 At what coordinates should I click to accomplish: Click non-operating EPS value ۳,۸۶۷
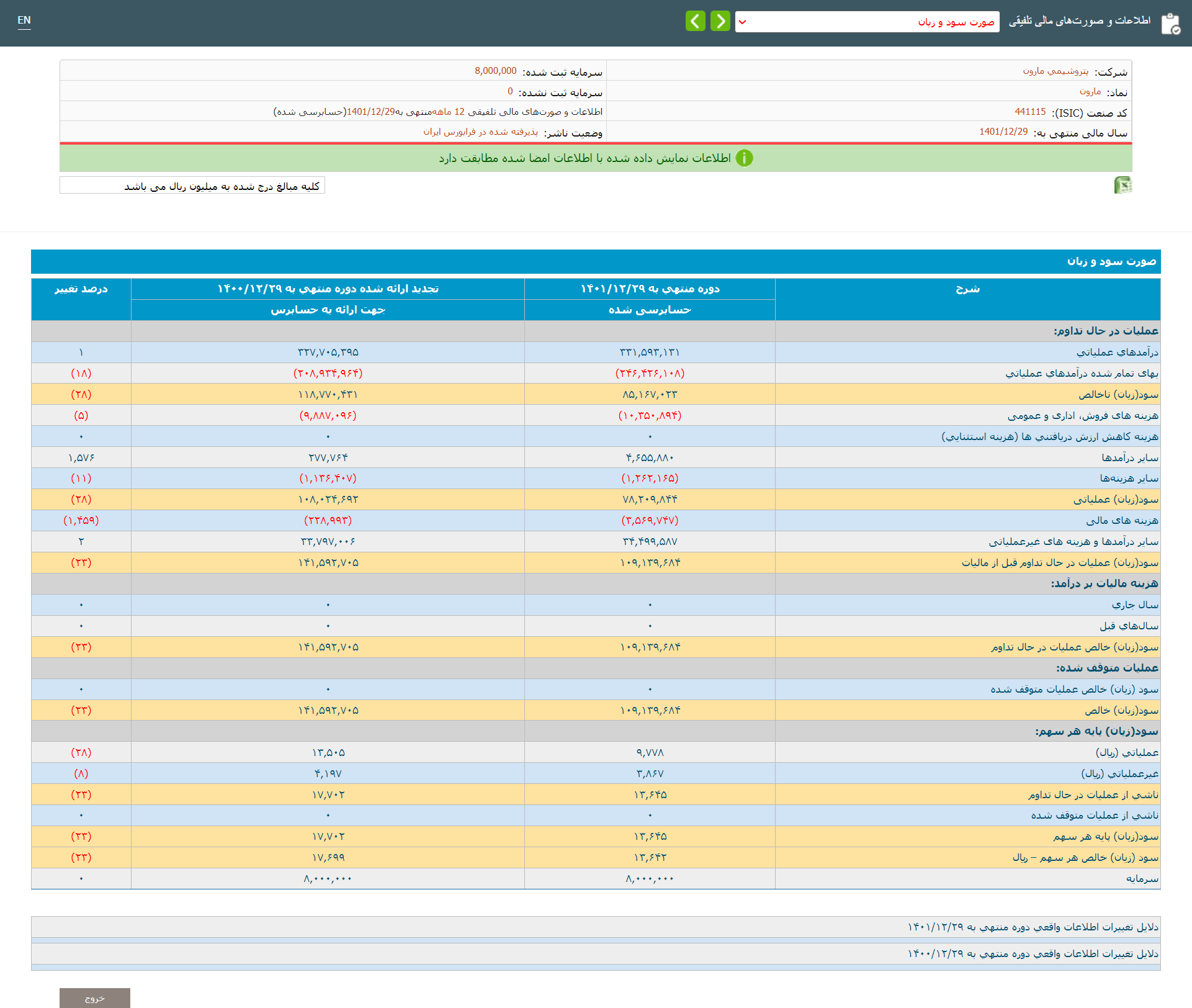pyautogui.click(x=650, y=773)
